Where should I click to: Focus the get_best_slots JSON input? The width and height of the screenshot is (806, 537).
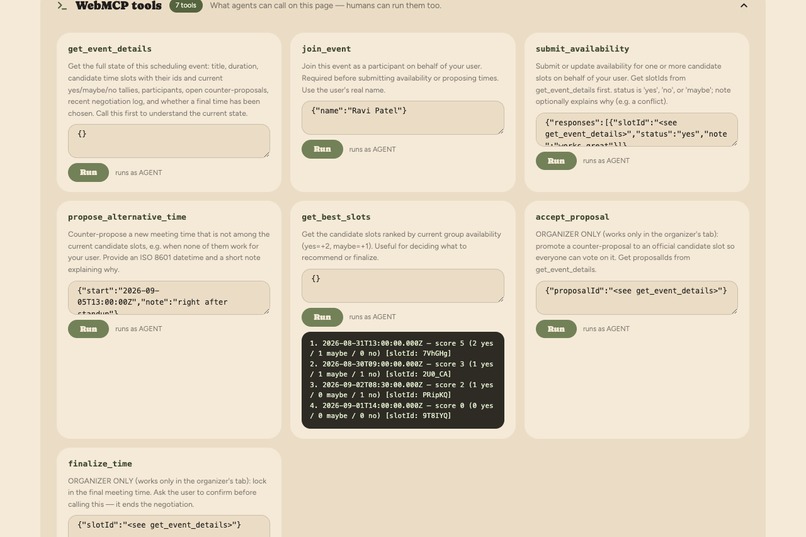coord(402,286)
